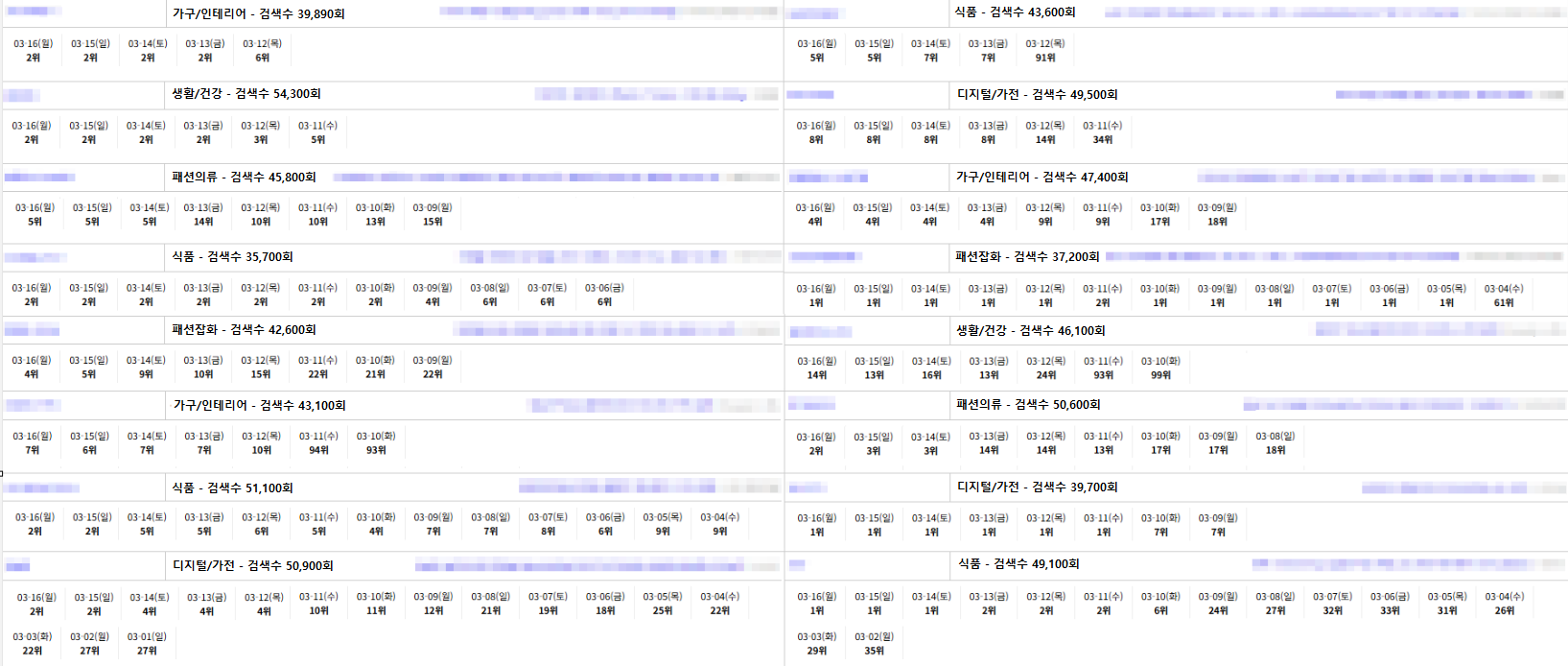
Task: Click the 94위 rank cell for 03-11(수)
Action: pyautogui.click(x=318, y=449)
